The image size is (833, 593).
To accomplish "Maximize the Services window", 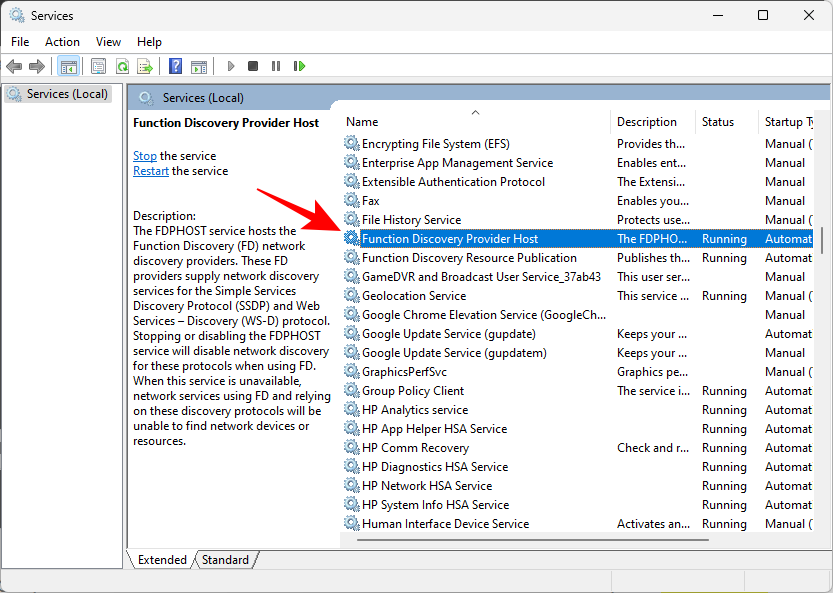I will tap(762, 15).
